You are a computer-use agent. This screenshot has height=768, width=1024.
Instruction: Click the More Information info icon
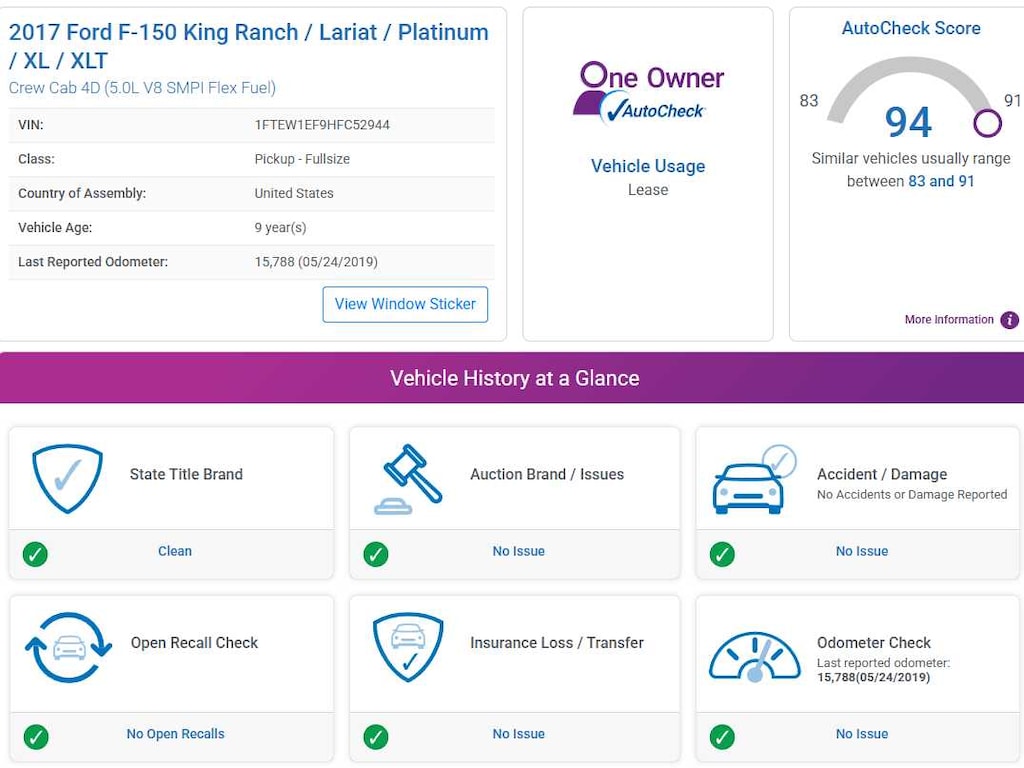(x=1009, y=320)
